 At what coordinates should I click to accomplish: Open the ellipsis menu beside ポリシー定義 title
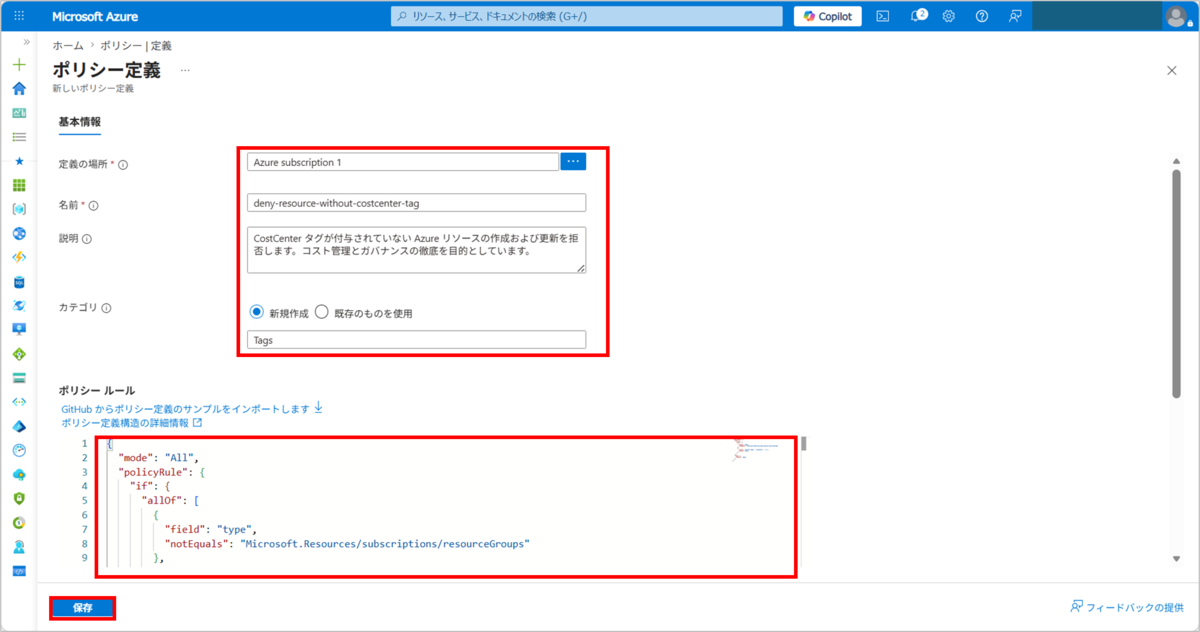185,71
